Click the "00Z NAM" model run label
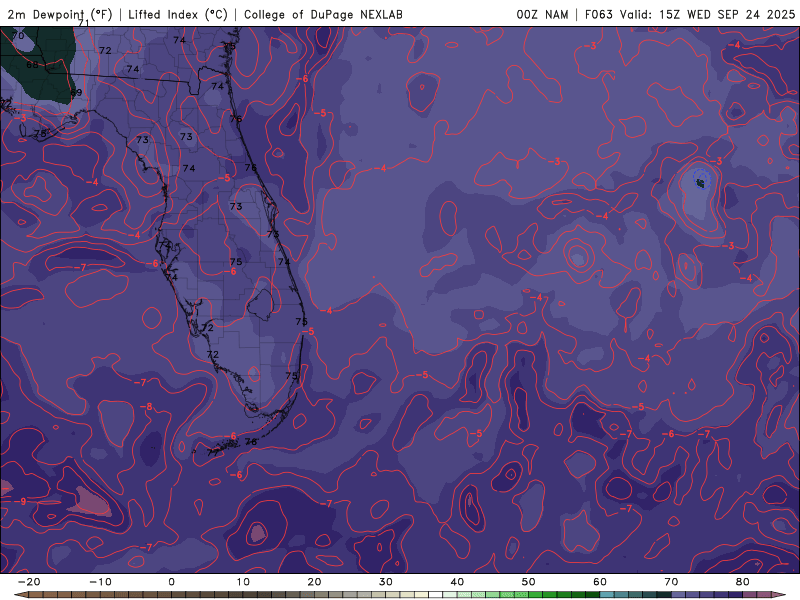 coord(542,15)
